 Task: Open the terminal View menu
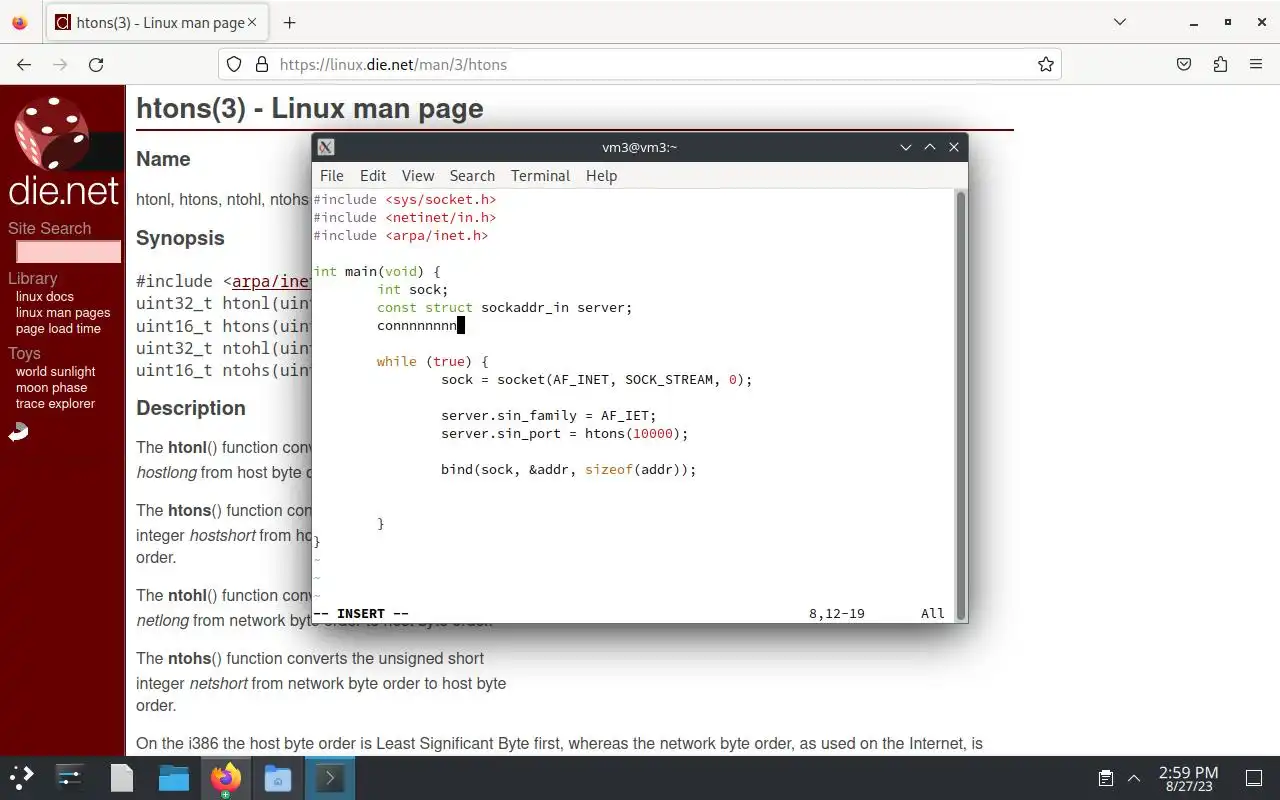pyautogui.click(x=418, y=175)
